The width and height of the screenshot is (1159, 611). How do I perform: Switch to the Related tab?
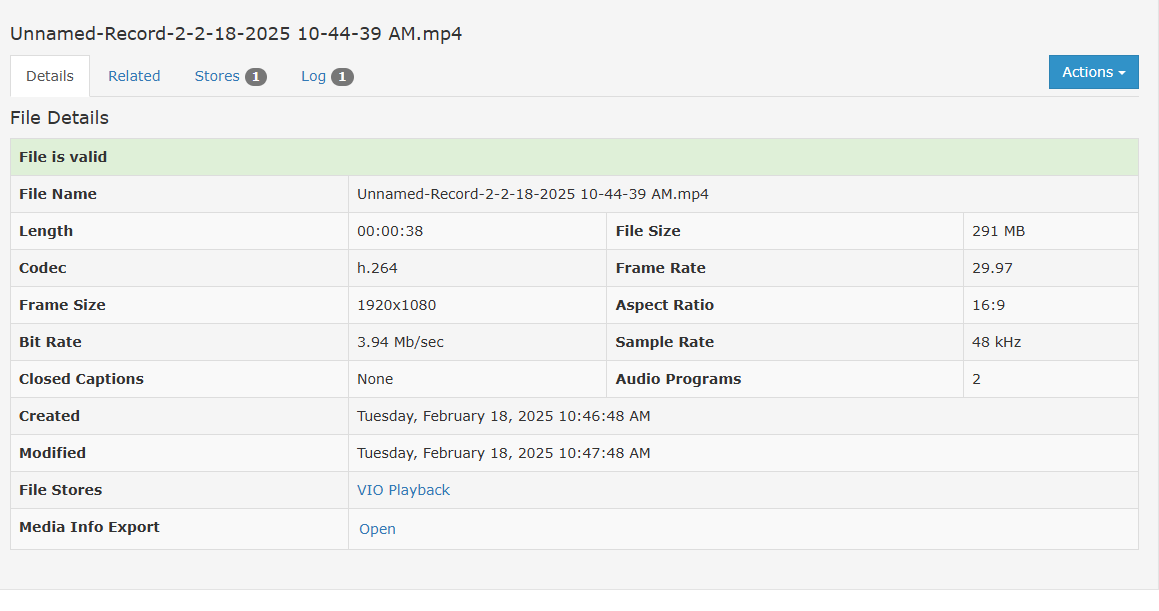[x=134, y=75]
